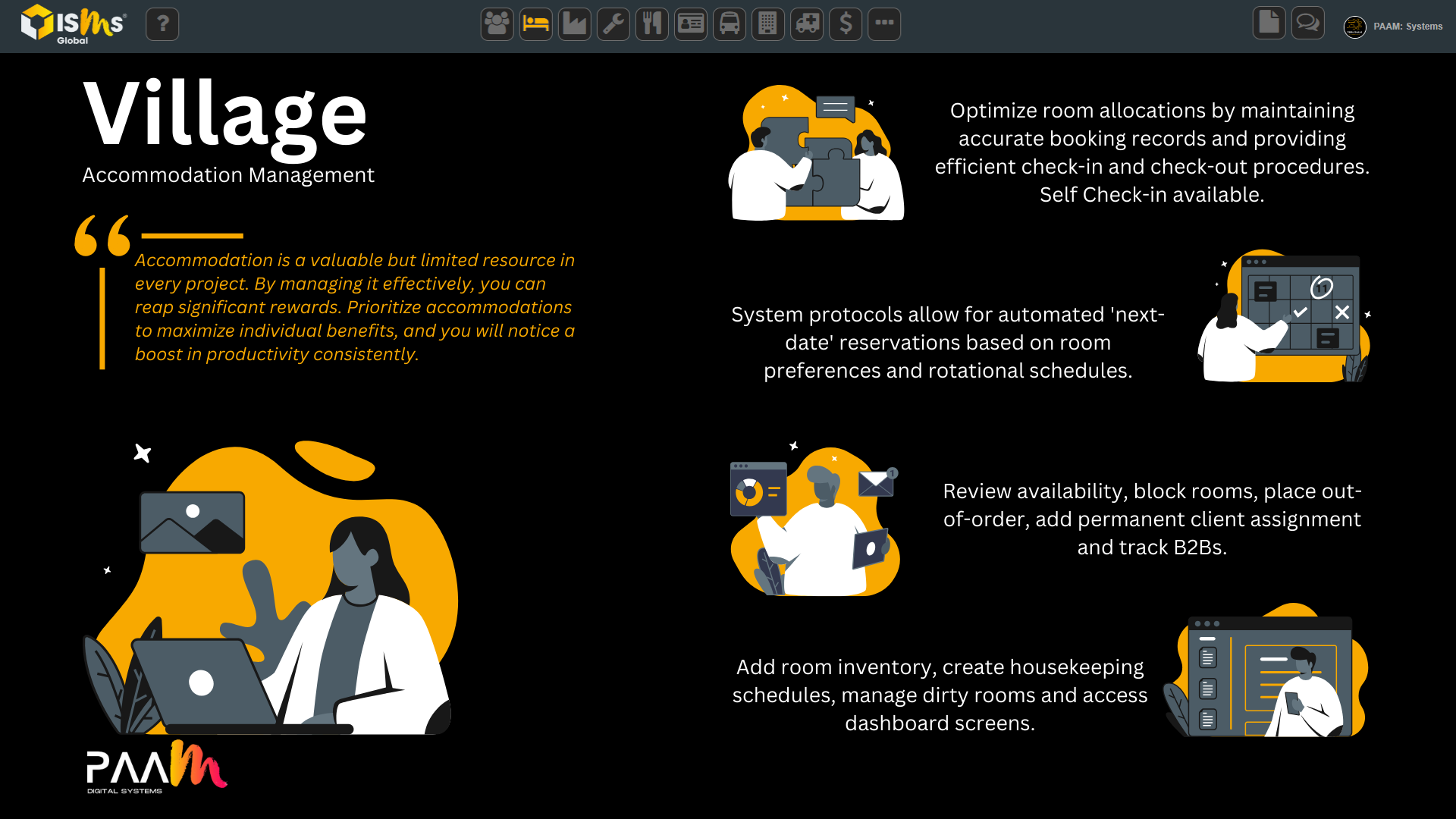Open the ID card module icon

coord(690,24)
